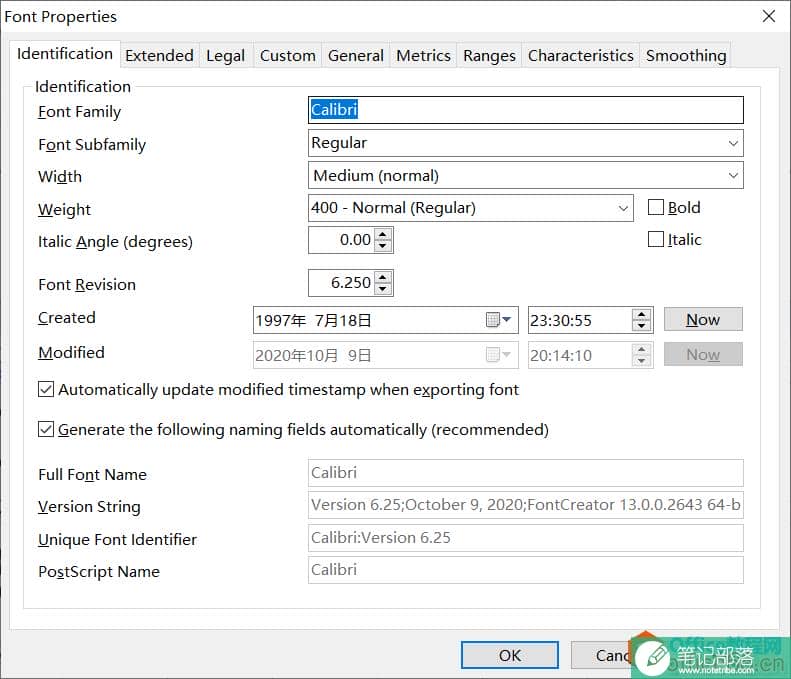Close the Font Properties dialog

768,16
